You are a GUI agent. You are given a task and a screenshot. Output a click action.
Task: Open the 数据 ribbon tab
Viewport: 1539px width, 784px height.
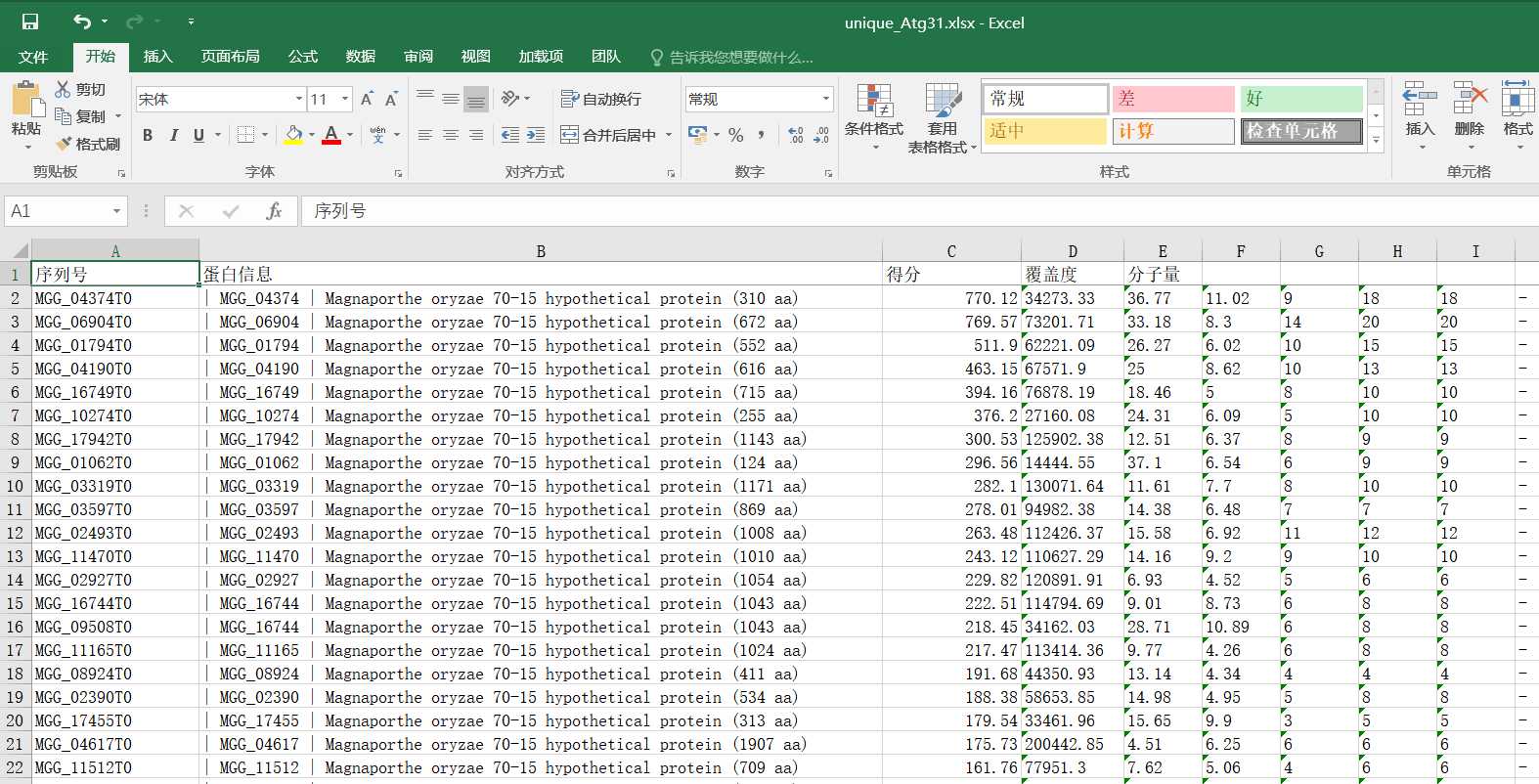[x=361, y=57]
